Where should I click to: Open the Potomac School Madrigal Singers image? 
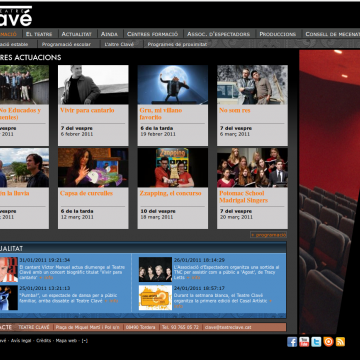pyautogui.click(x=252, y=168)
